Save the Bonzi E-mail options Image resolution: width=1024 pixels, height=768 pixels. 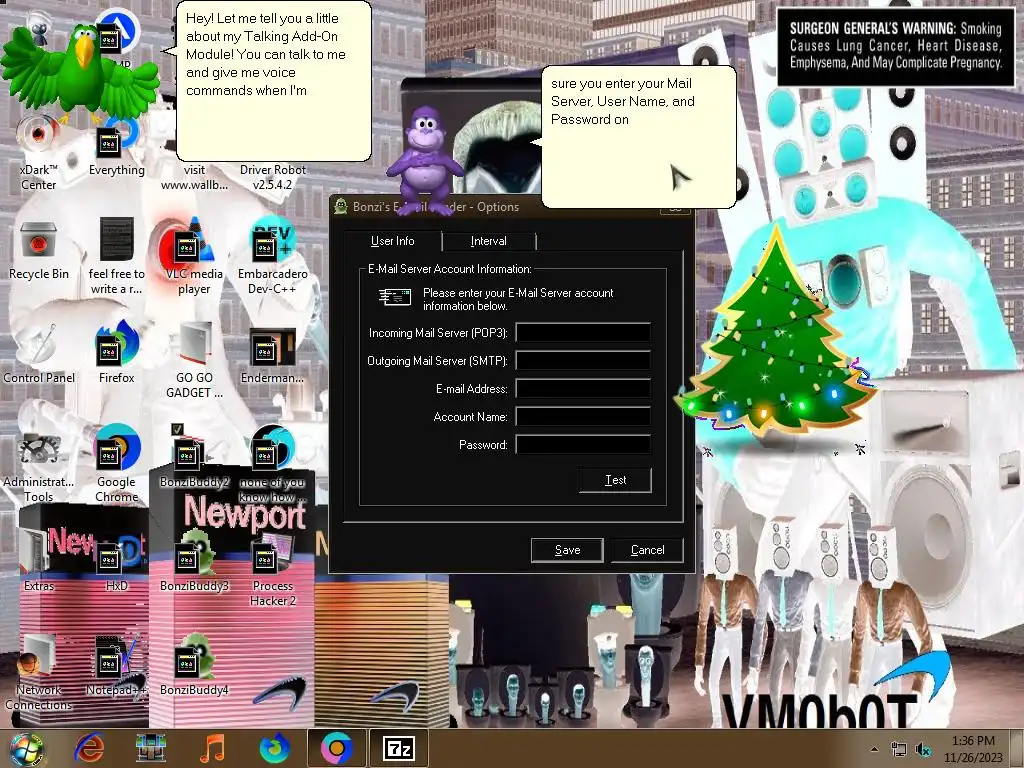click(567, 550)
